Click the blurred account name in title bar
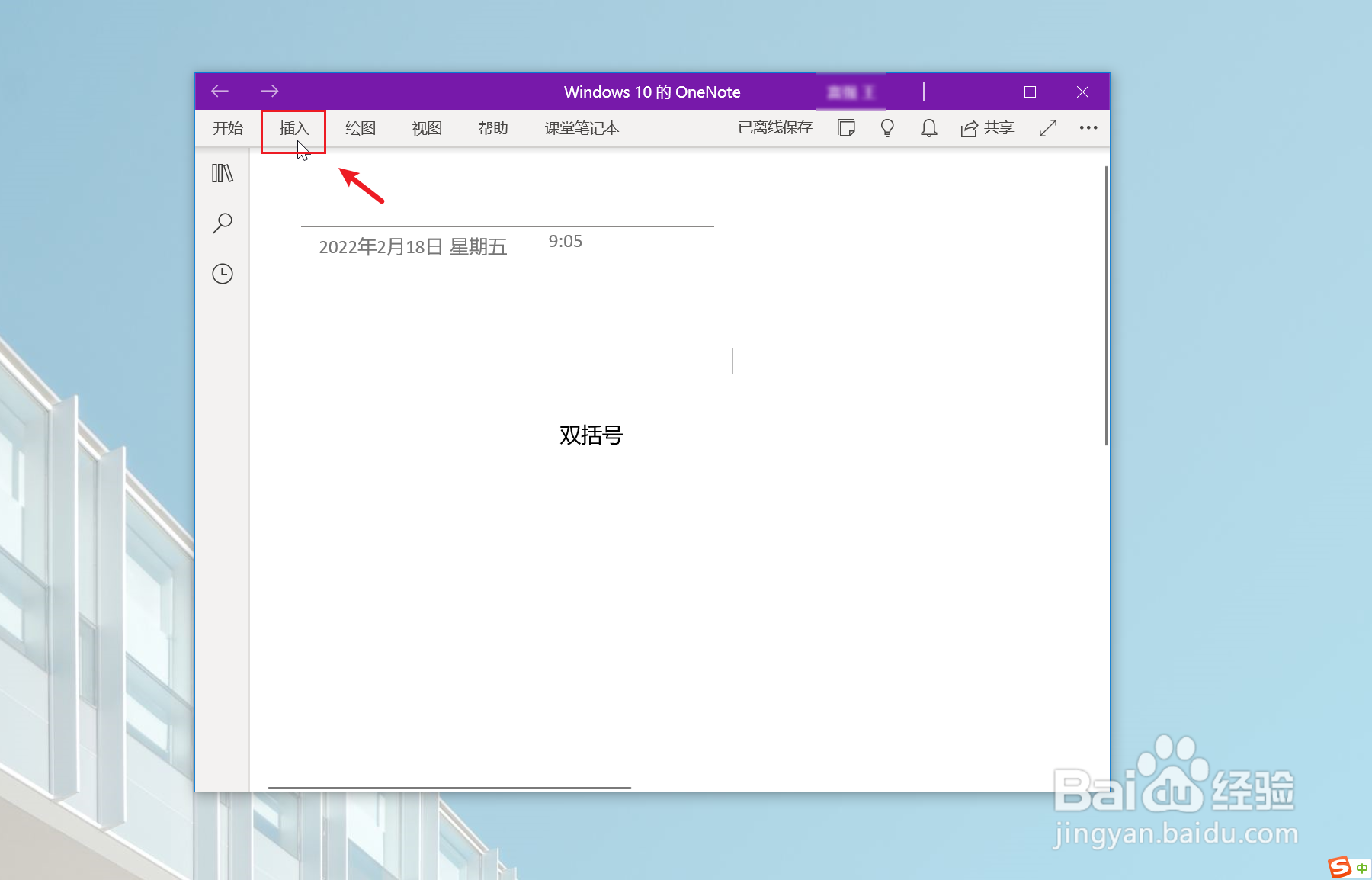1372x880 pixels. tap(851, 92)
